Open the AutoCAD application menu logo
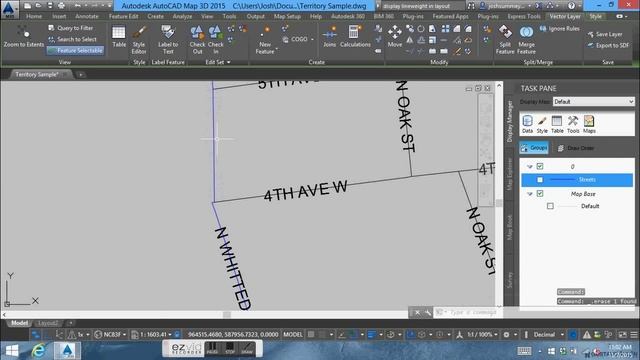640x360 pixels. [x=9, y=9]
